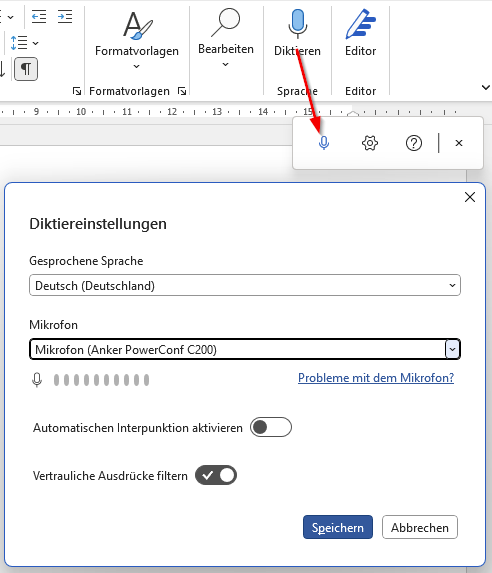This screenshot has width=492, height=573.
Task: Open Formatvorlagen dialog launcher arrow
Action: click(182, 91)
